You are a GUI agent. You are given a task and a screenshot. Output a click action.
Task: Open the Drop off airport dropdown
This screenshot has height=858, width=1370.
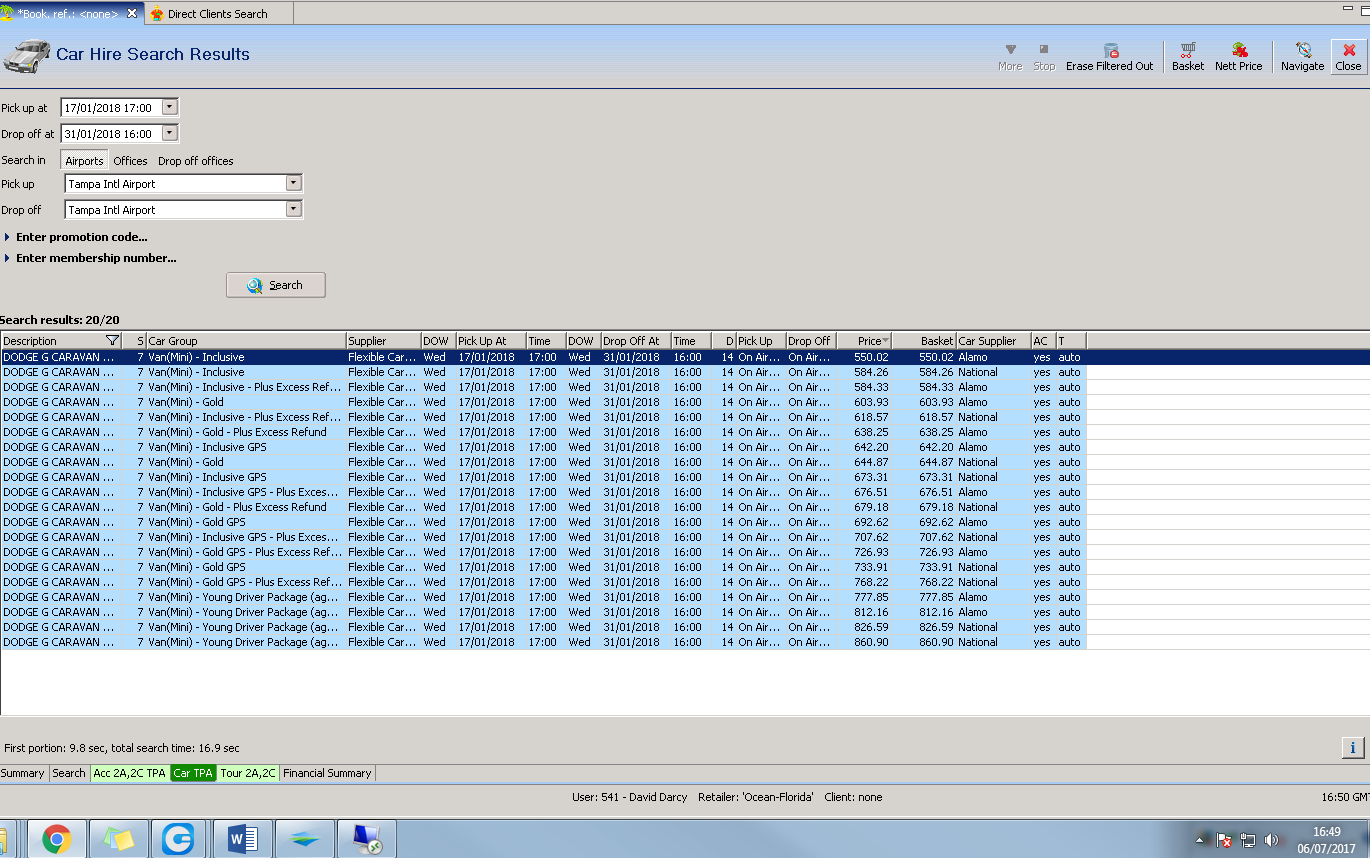pyautogui.click(x=293, y=209)
